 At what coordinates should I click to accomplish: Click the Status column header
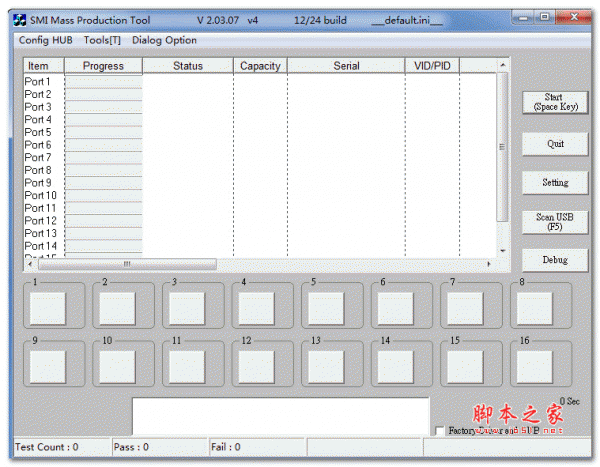tap(188, 66)
